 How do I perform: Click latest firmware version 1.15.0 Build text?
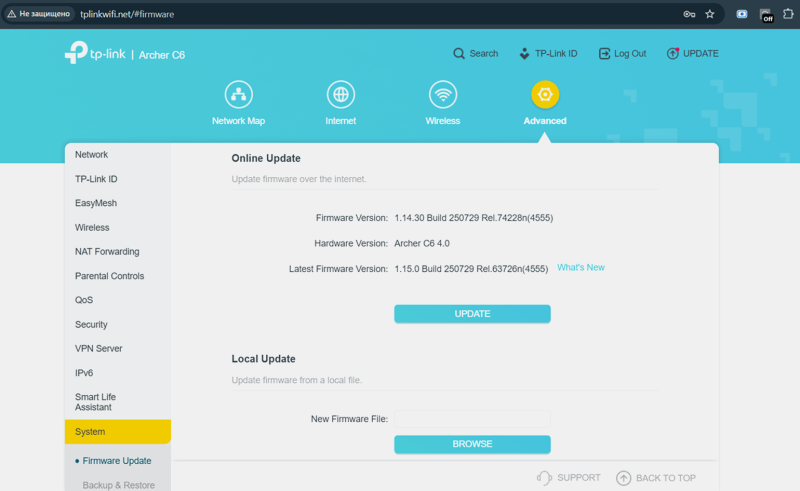471,269
